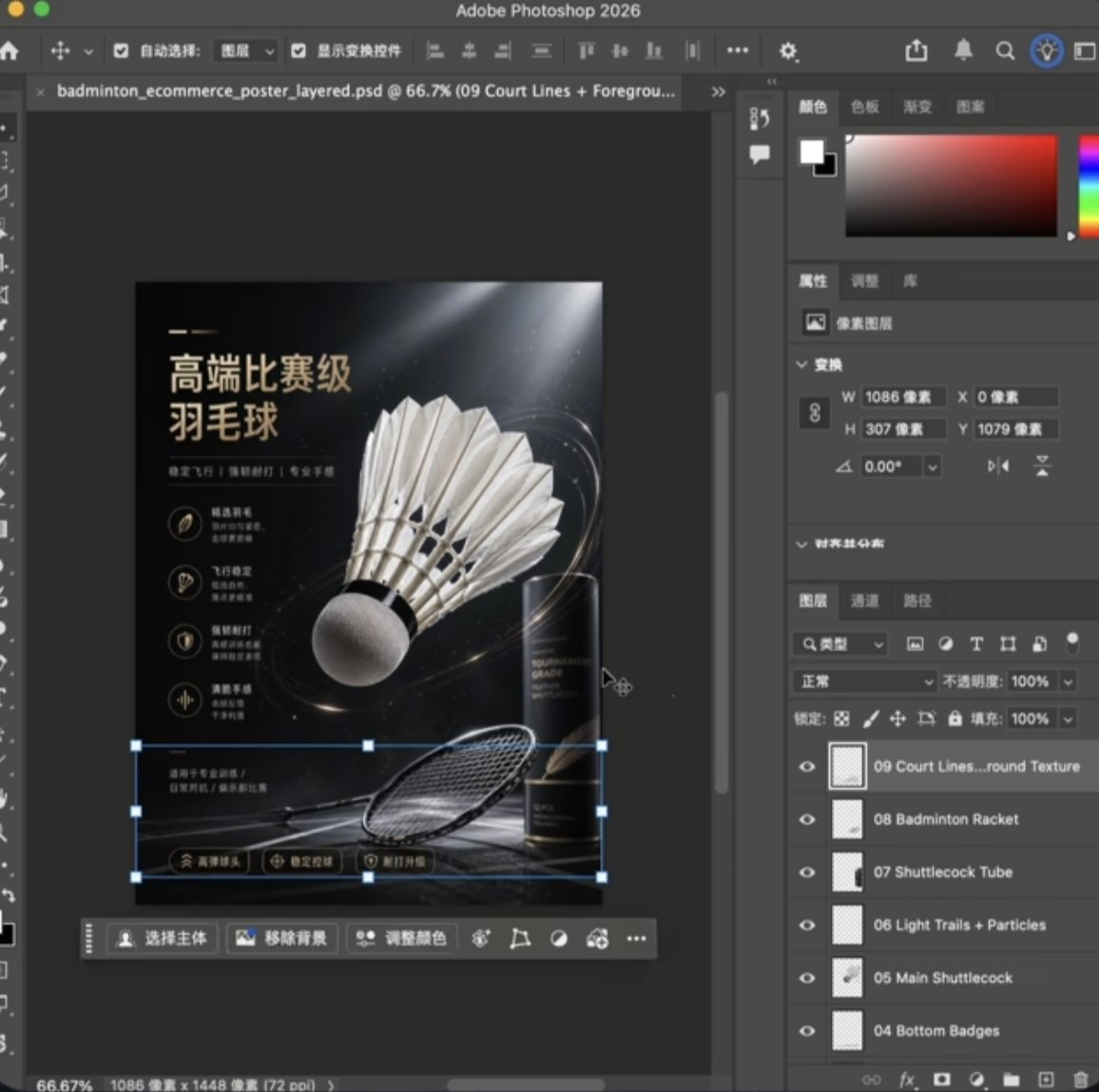The image size is (1099, 1092).
Task: Click the lock all icon in the Layers panel
Action: [955, 719]
